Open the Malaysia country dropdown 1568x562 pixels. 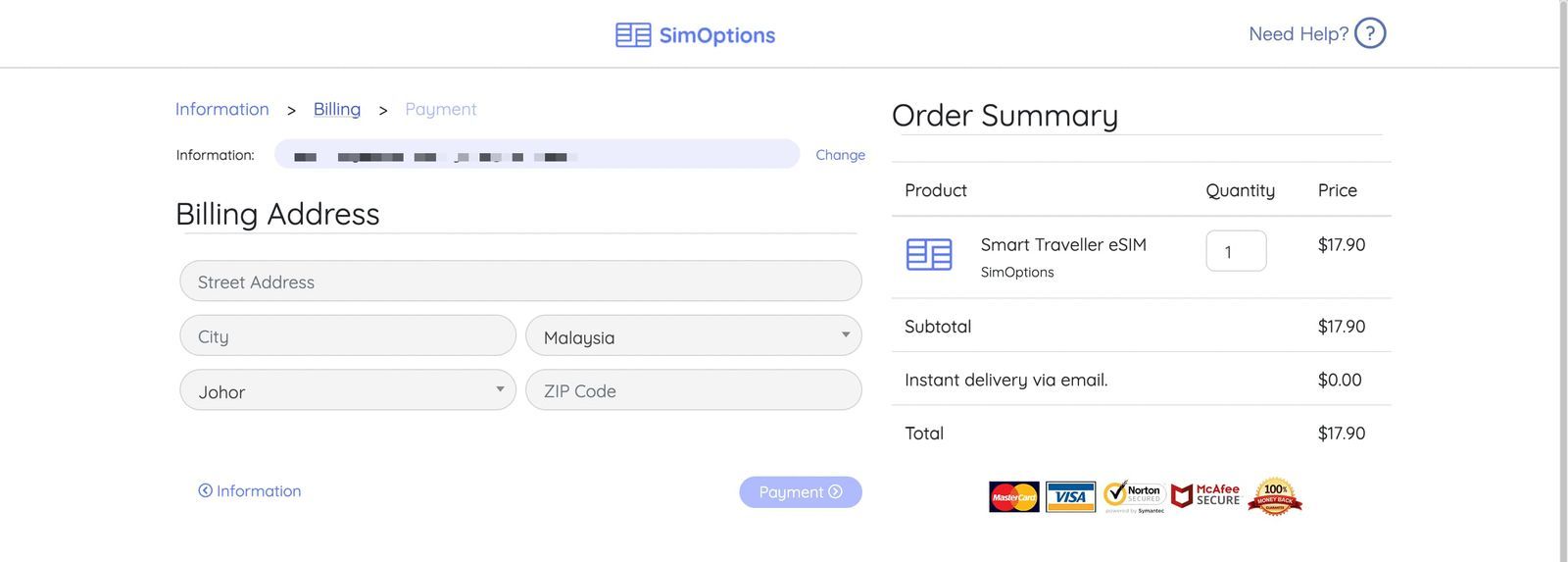click(x=694, y=336)
